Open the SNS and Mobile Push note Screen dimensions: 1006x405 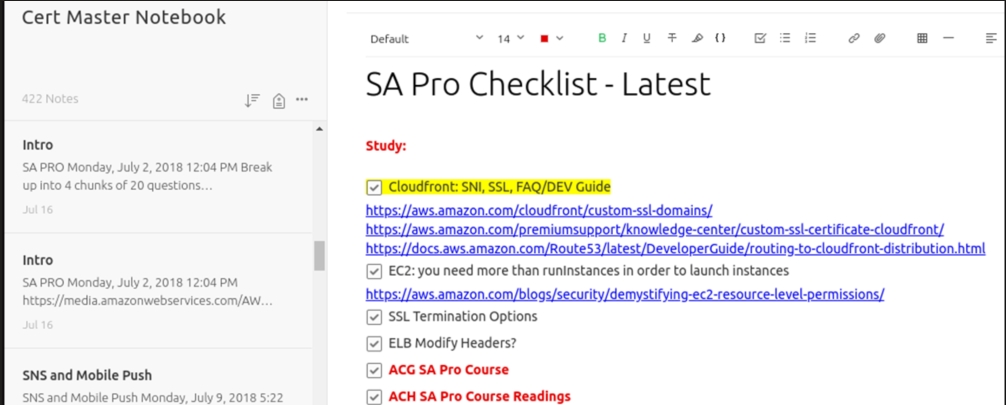[x=158, y=379]
